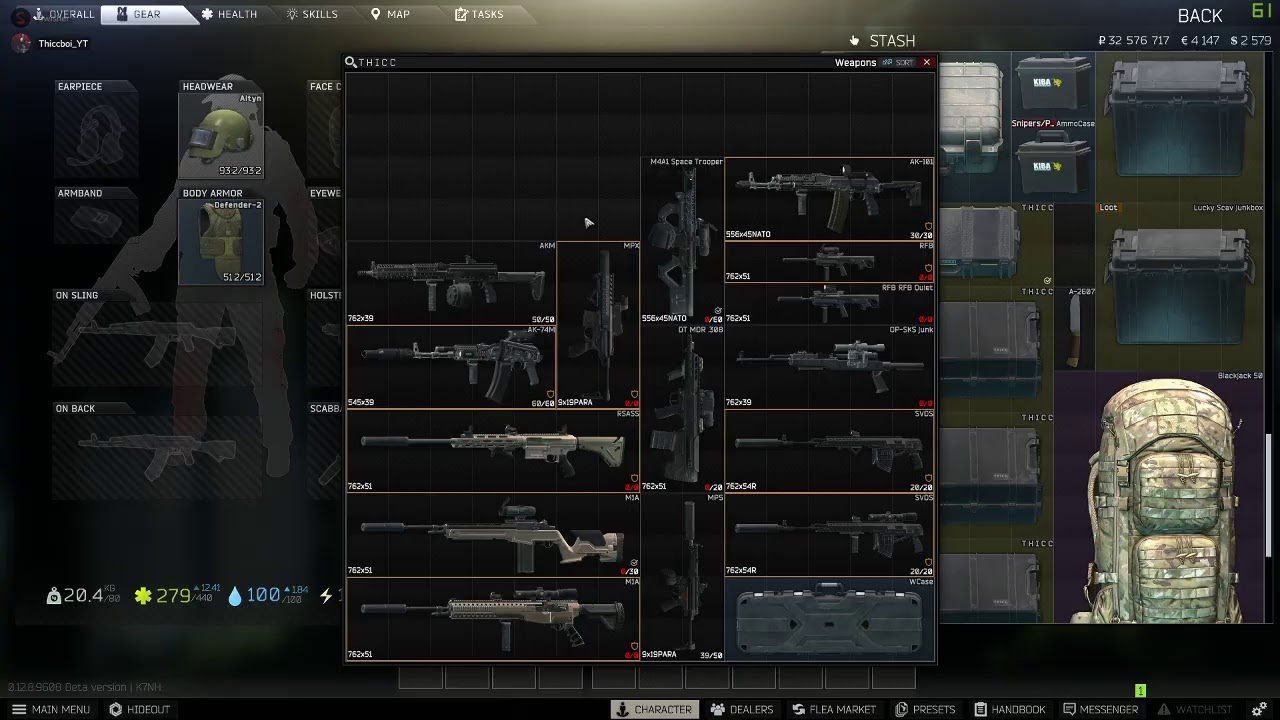Click the 762x39 caliber label on AKM
This screenshot has height=720, width=1280.
(x=360, y=319)
